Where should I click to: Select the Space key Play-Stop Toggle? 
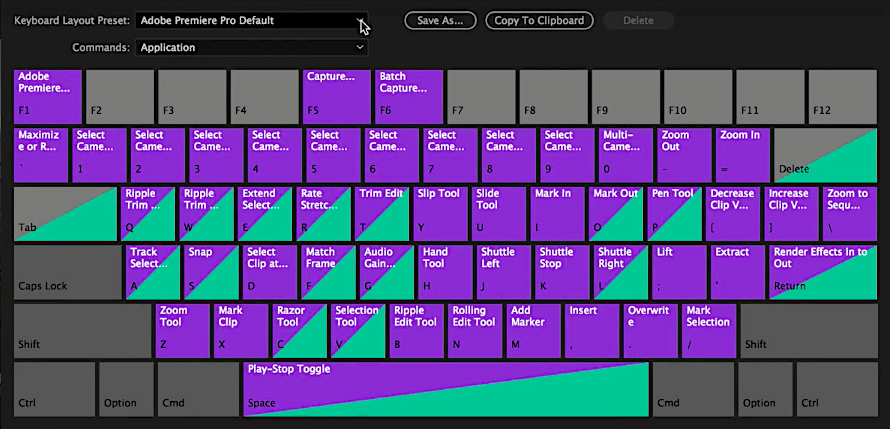[x=446, y=389]
